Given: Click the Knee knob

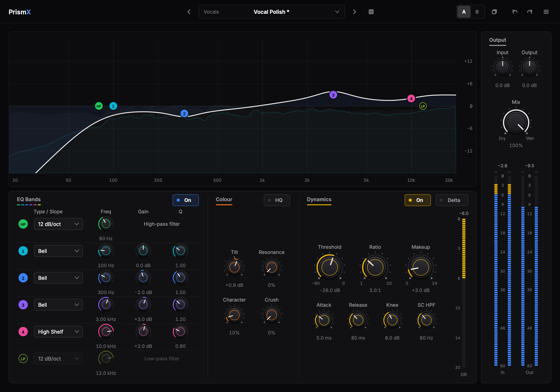Looking at the screenshot, I should [392, 320].
